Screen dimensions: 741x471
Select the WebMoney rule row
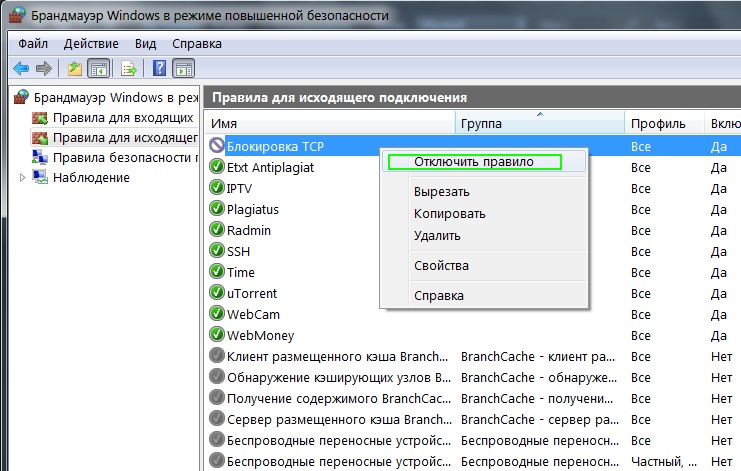pos(261,335)
